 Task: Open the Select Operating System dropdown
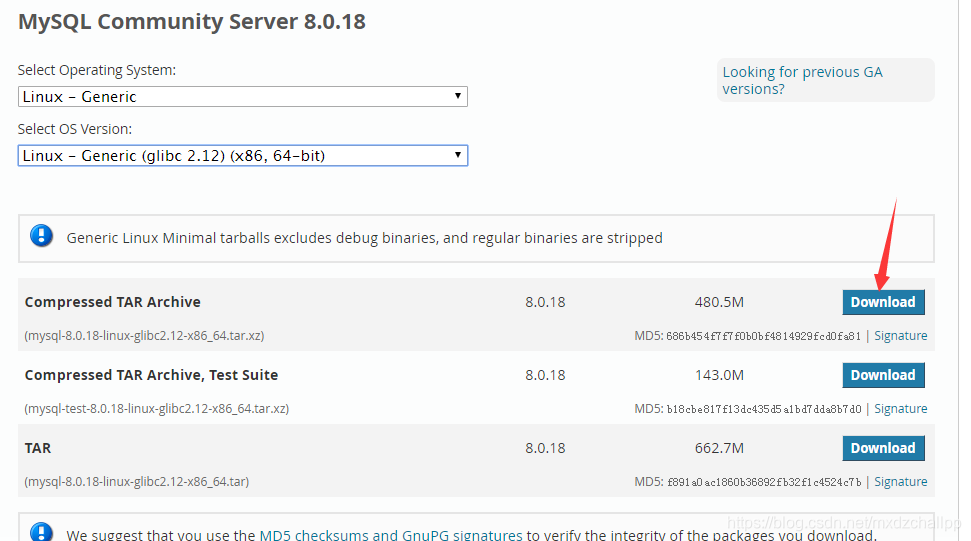[243, 97]
